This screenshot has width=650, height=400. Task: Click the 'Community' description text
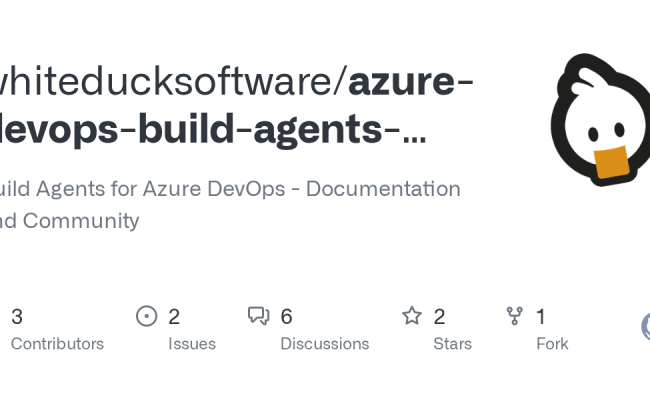(x=81, y=221)
